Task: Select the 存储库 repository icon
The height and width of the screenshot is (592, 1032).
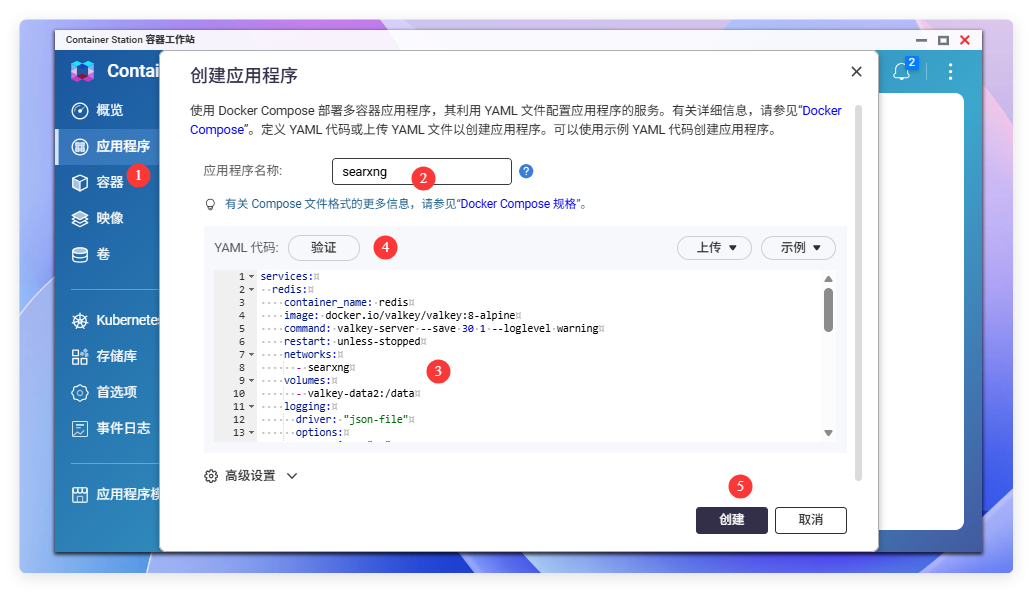Action: click(79, 356)
